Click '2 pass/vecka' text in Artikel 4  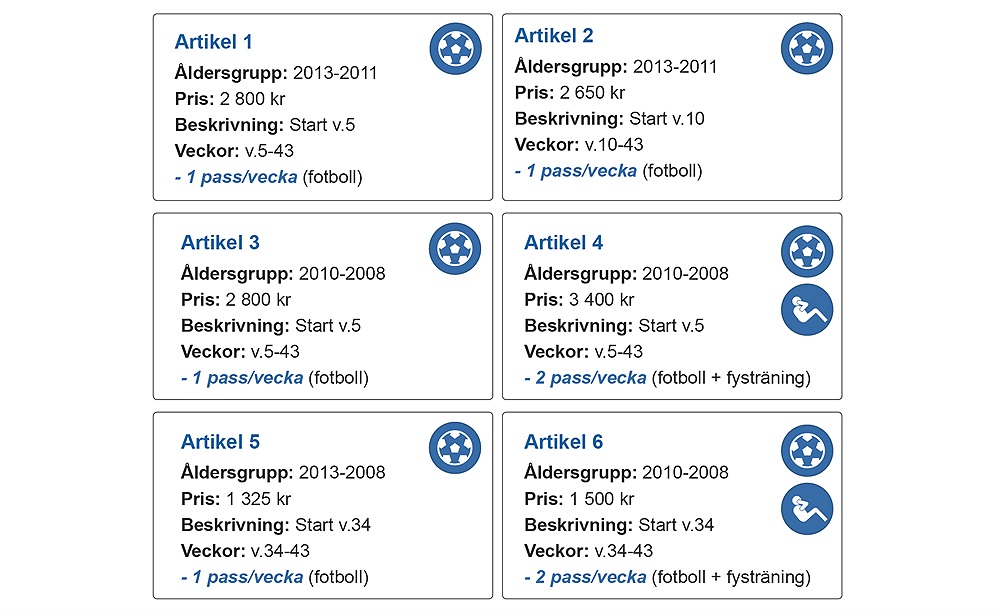tap(591, 378)
